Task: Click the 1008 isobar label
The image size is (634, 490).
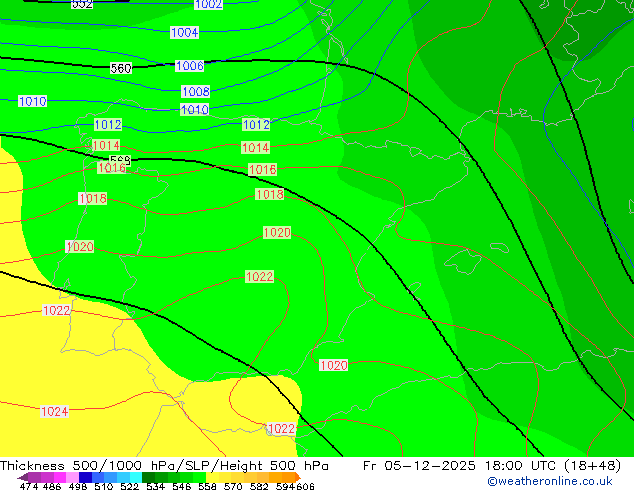Action: [x=196, y=91]
